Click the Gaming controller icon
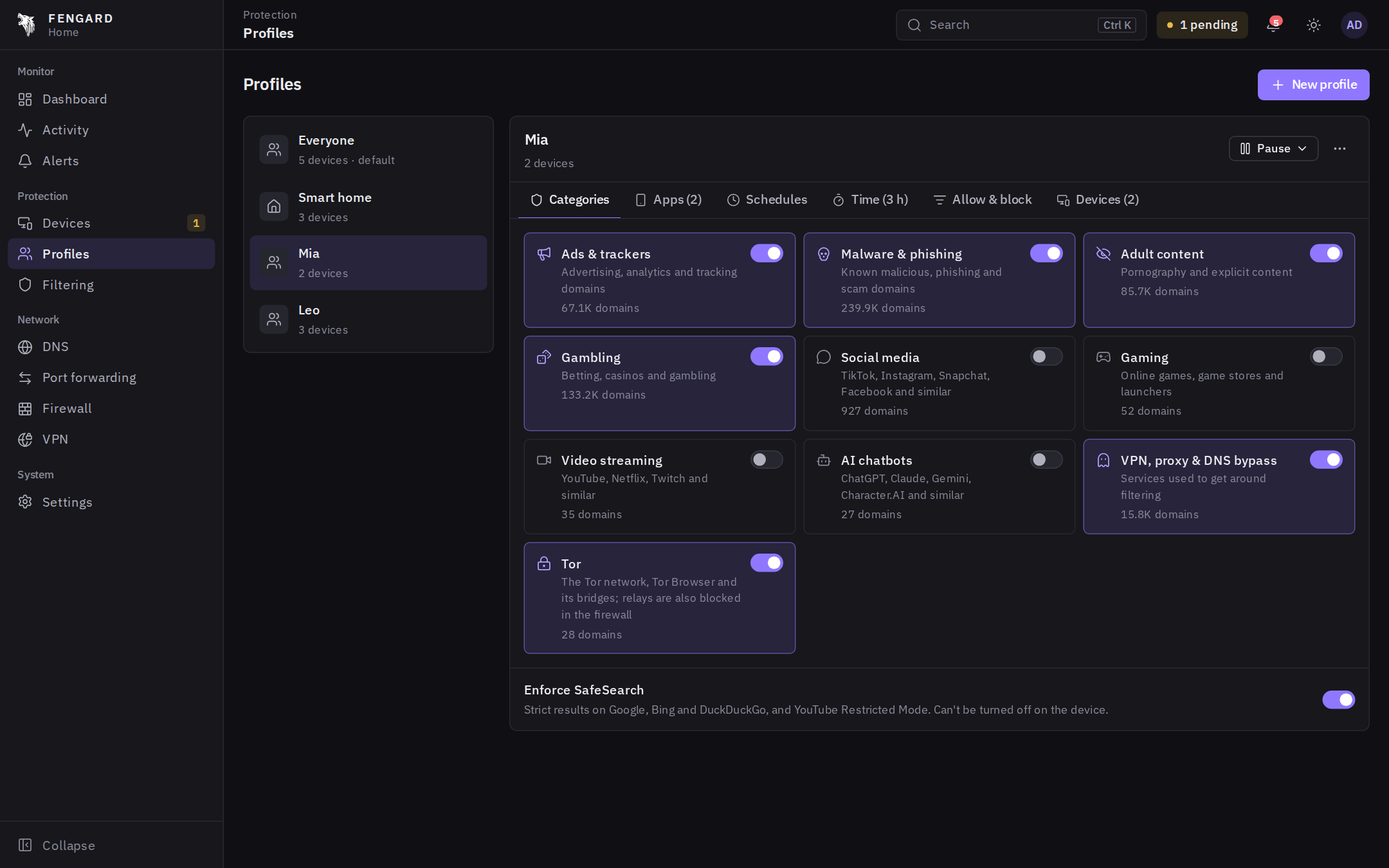The height and width of the screenshot is (868, 1389). 1103,357
